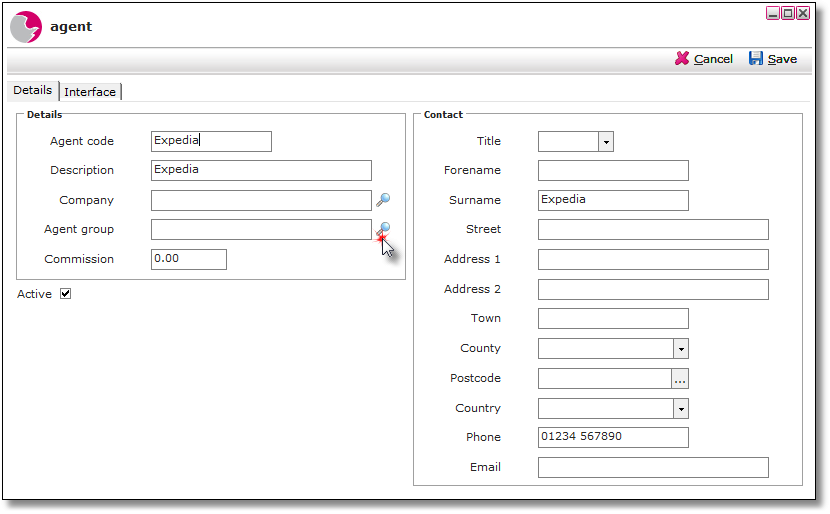Focus the Email field
Image resolution: width=830 pixels, height=514 pixels.
pyautogui.click(x=653, y=468)
